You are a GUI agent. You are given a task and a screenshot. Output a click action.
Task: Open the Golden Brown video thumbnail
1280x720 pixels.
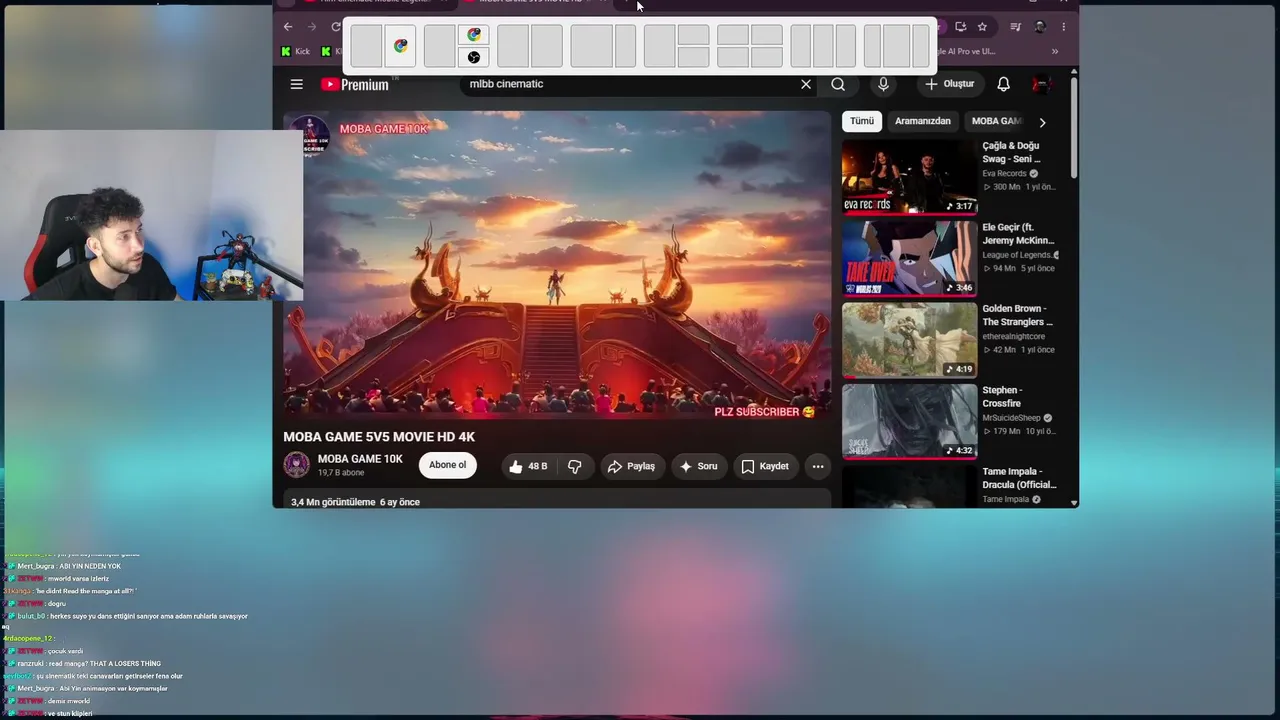[909, 340]
